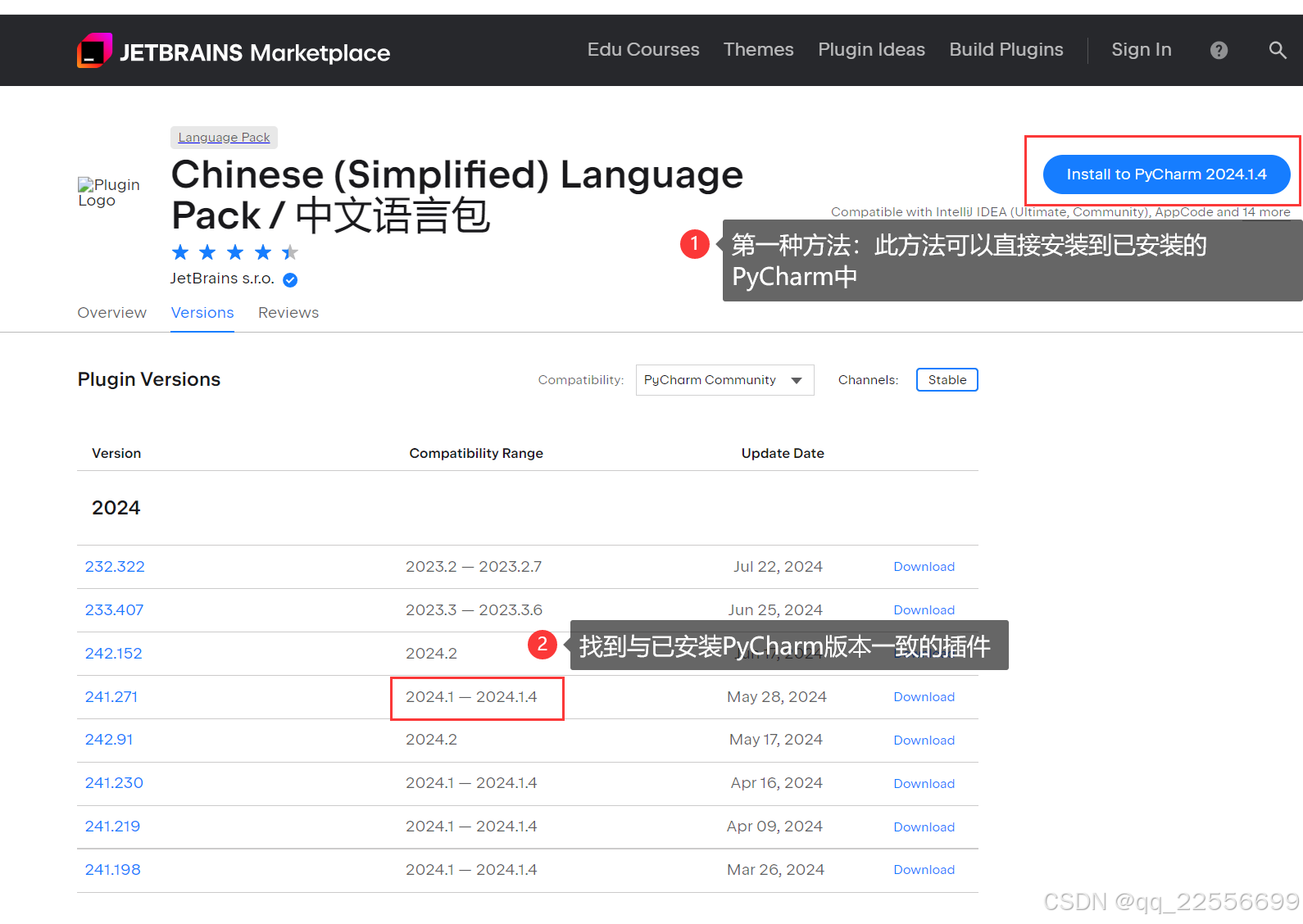Open version 242.91 link
Viewport: 1303px width, 924px height.
[109, 740]
